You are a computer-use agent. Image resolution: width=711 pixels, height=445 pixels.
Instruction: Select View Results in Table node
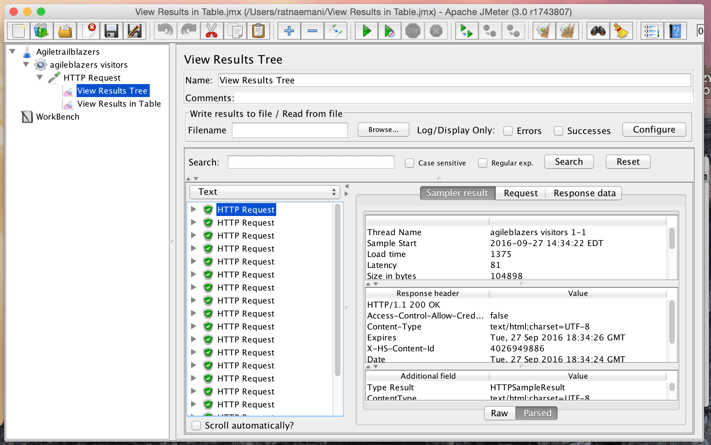click(x=119, y=104)
